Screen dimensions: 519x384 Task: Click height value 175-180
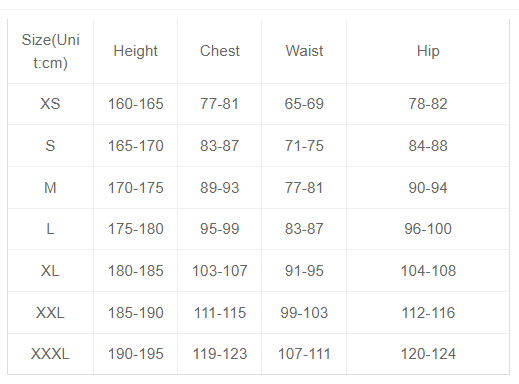(136, 229)
